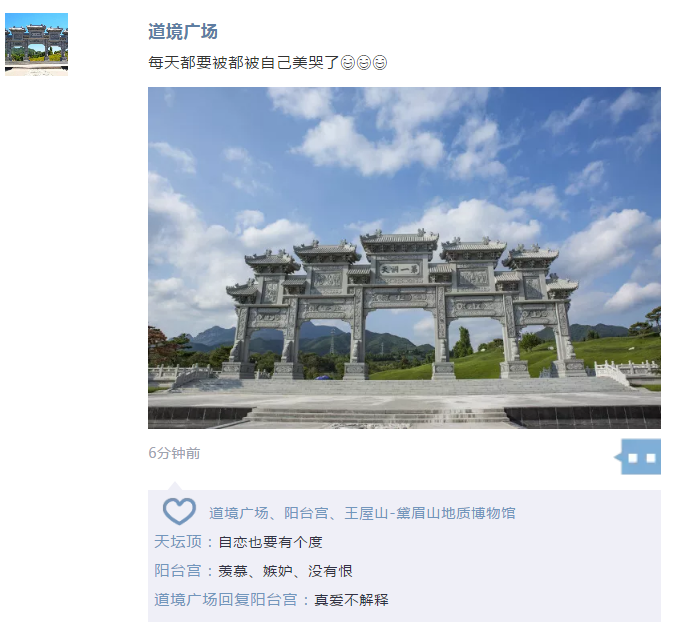This screenshot has height=634, width=676.
Task: Open the poster's stone archway avatar
Action: [x=37, y=44]
